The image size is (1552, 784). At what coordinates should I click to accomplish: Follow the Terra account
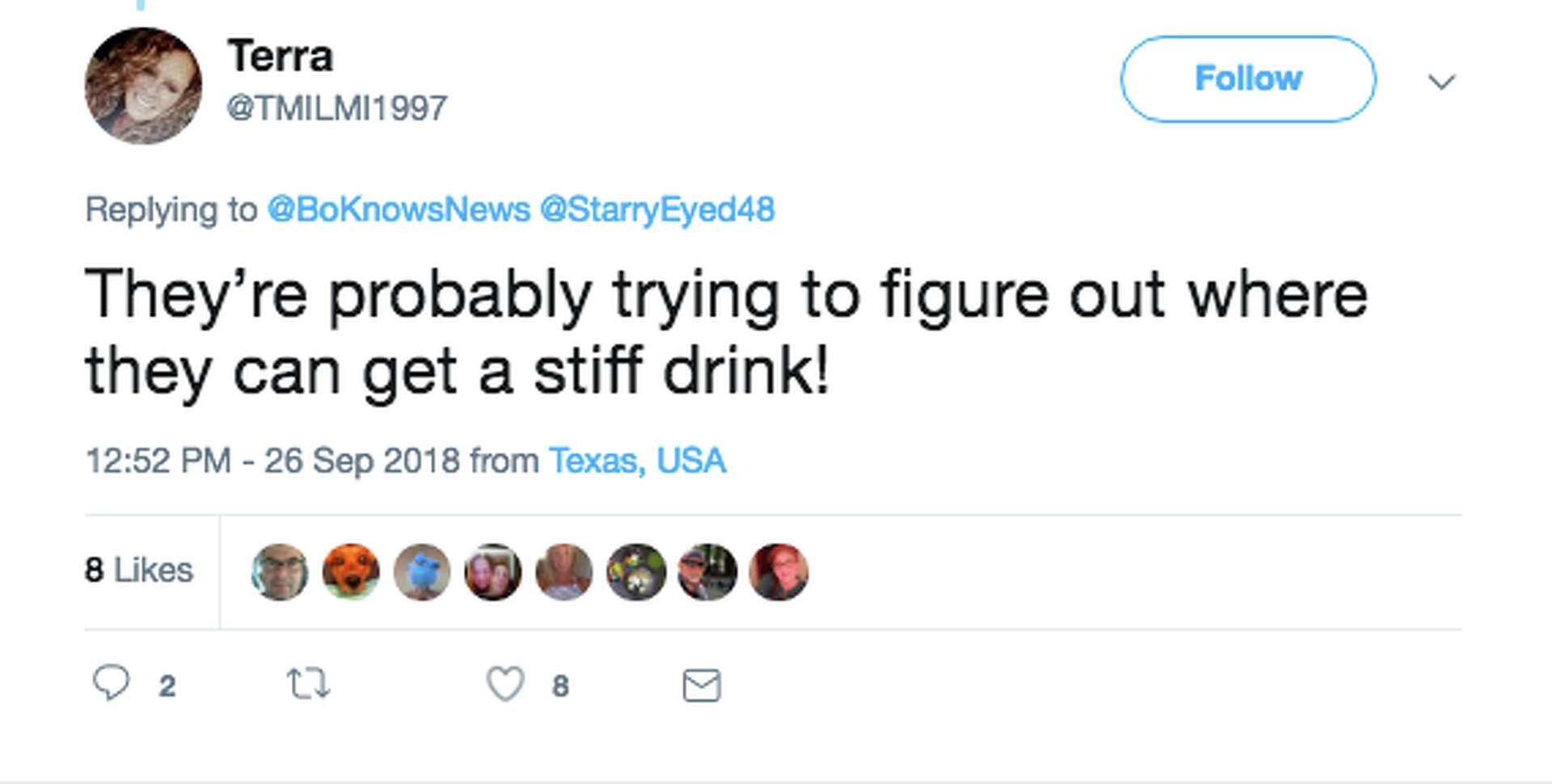coord(1247,79)
